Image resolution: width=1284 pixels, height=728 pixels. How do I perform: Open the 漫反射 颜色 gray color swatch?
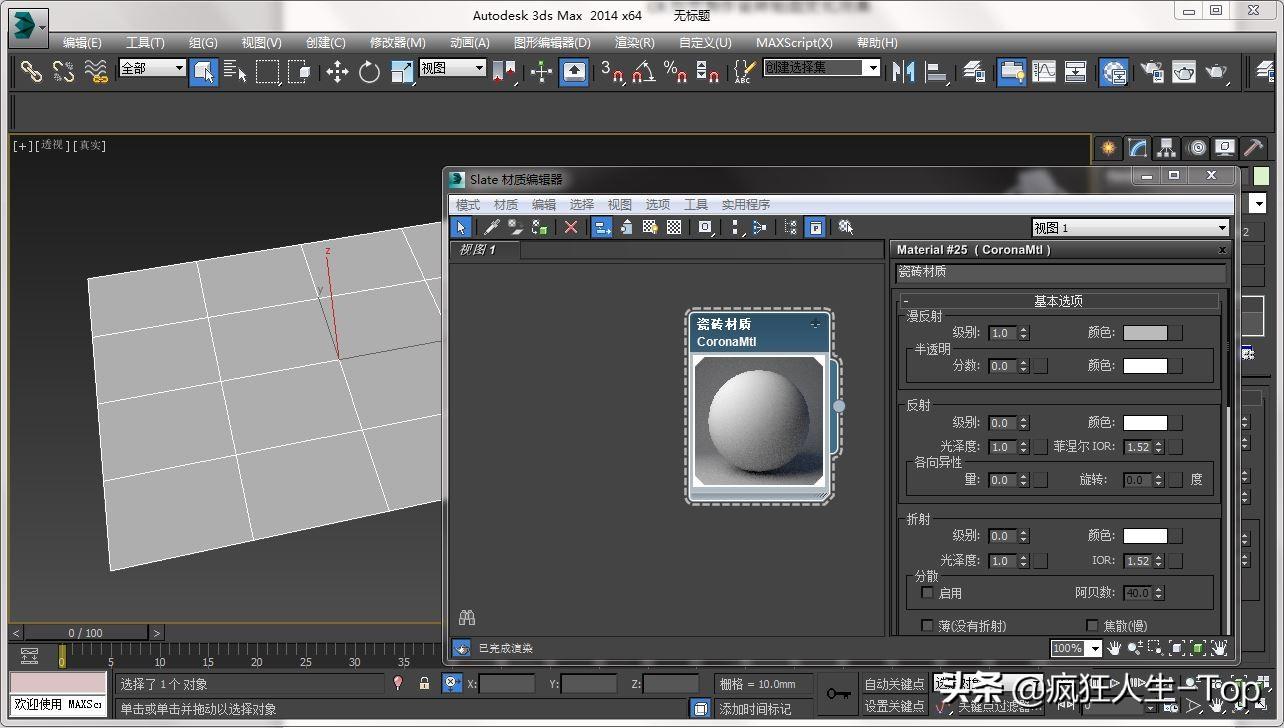(1145, 333)
